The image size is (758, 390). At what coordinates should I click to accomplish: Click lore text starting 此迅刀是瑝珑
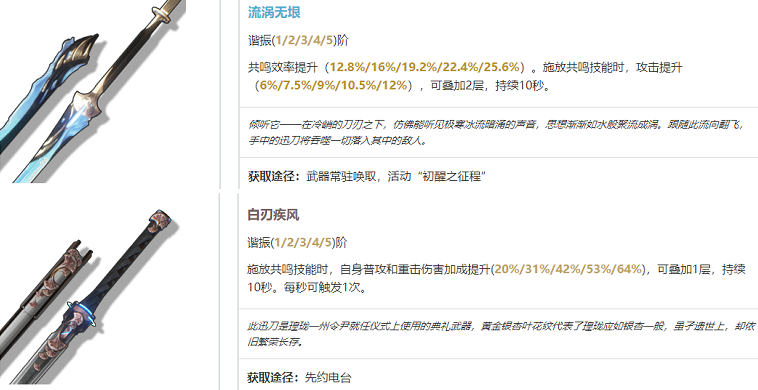501,334
